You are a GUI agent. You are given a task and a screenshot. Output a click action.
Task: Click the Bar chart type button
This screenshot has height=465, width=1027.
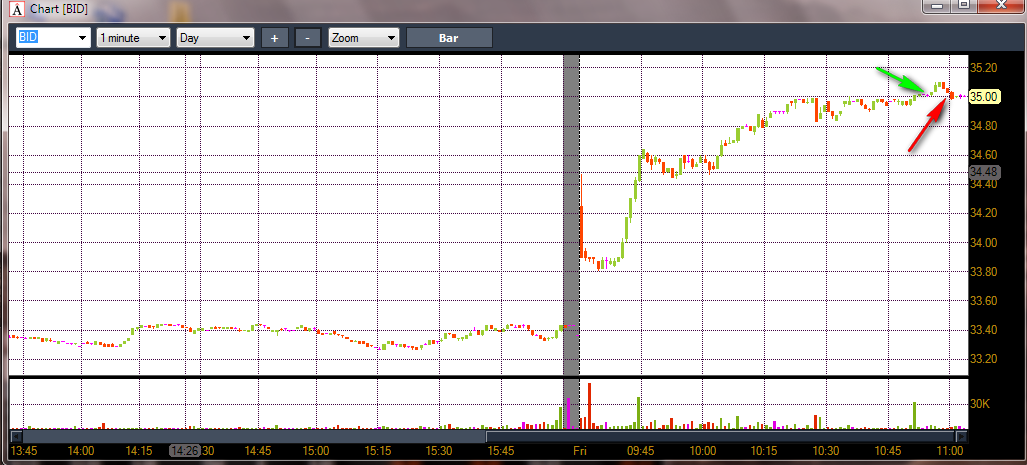449,38
